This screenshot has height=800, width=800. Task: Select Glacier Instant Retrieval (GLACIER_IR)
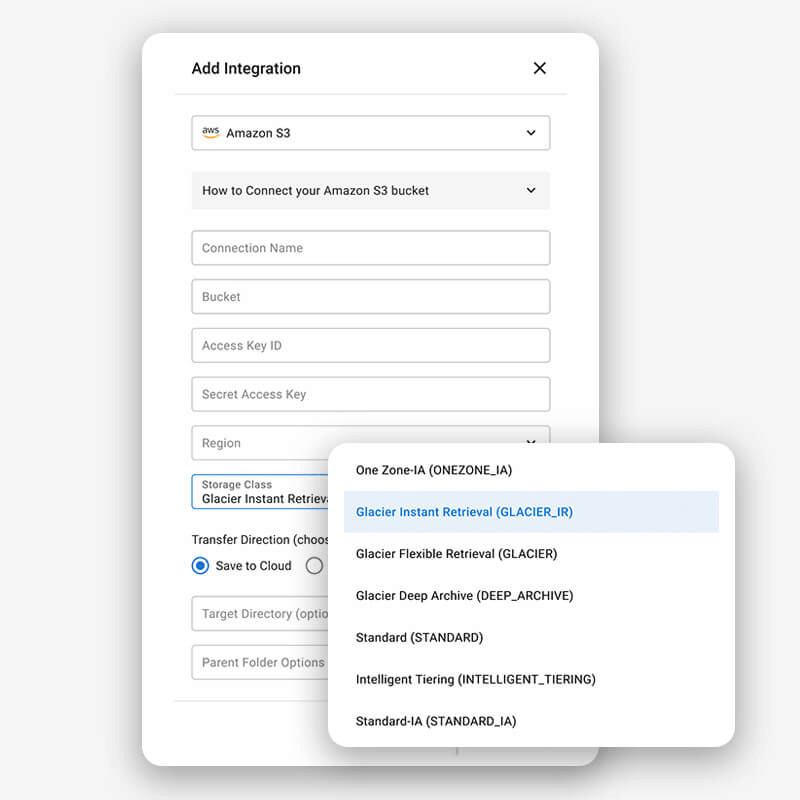464,512
